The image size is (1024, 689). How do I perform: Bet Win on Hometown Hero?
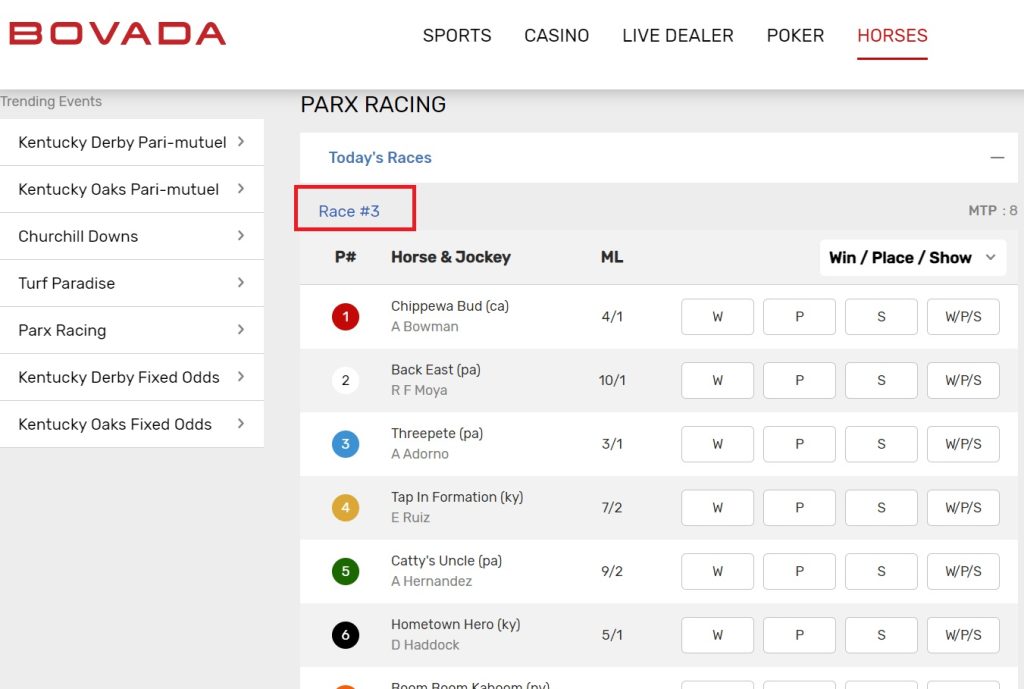pos(717,635)
